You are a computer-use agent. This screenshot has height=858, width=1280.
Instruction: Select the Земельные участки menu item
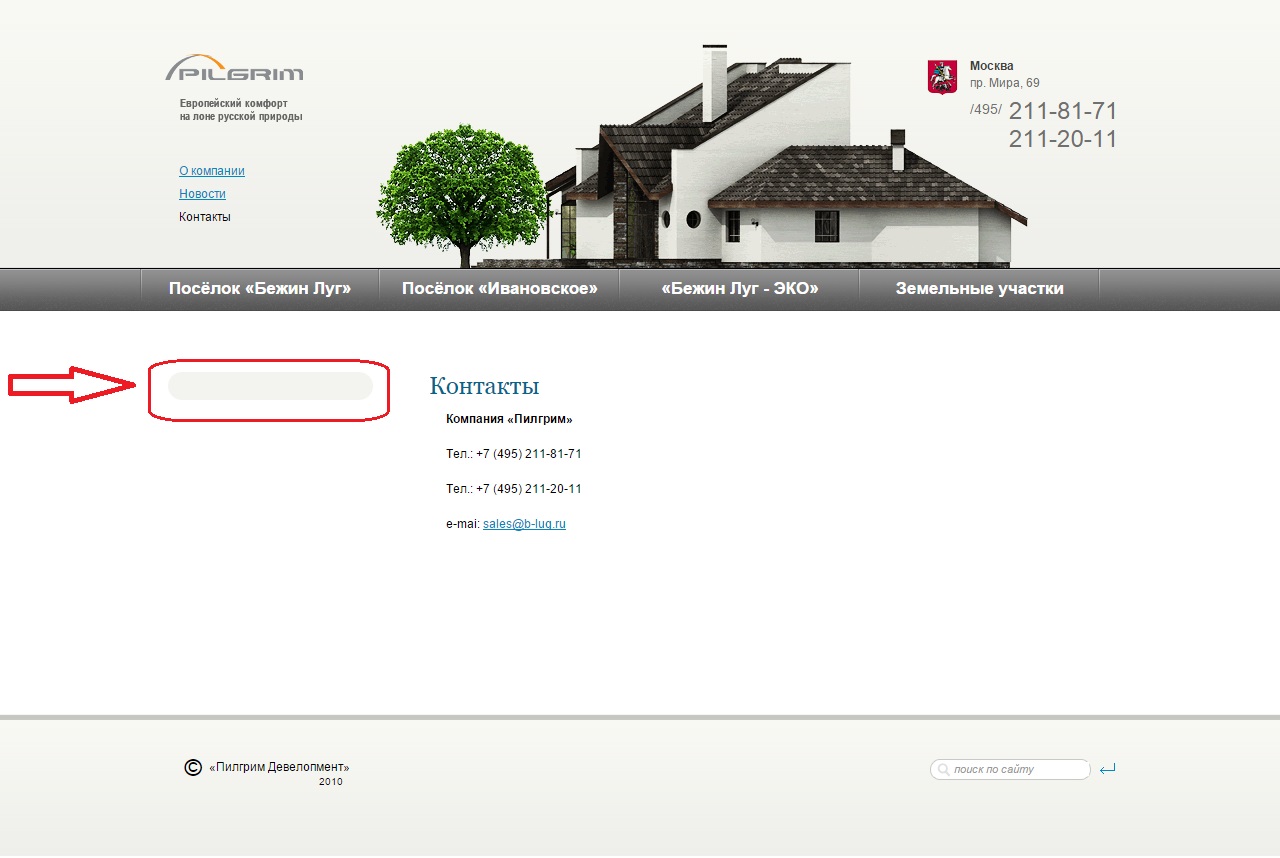pyautogui.click(x=979, y=289)
